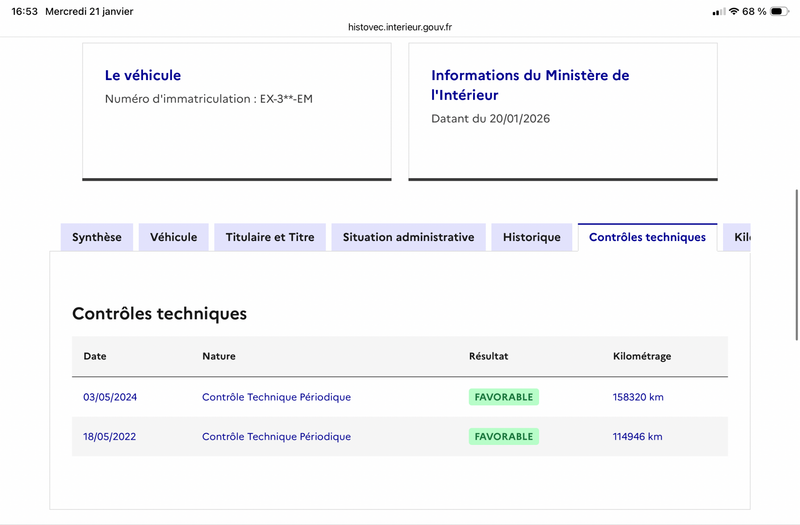The height and width of the screenshot is (525, 800).
Task: Click the "Le véhicule" card heading
Action: point(143,75)
